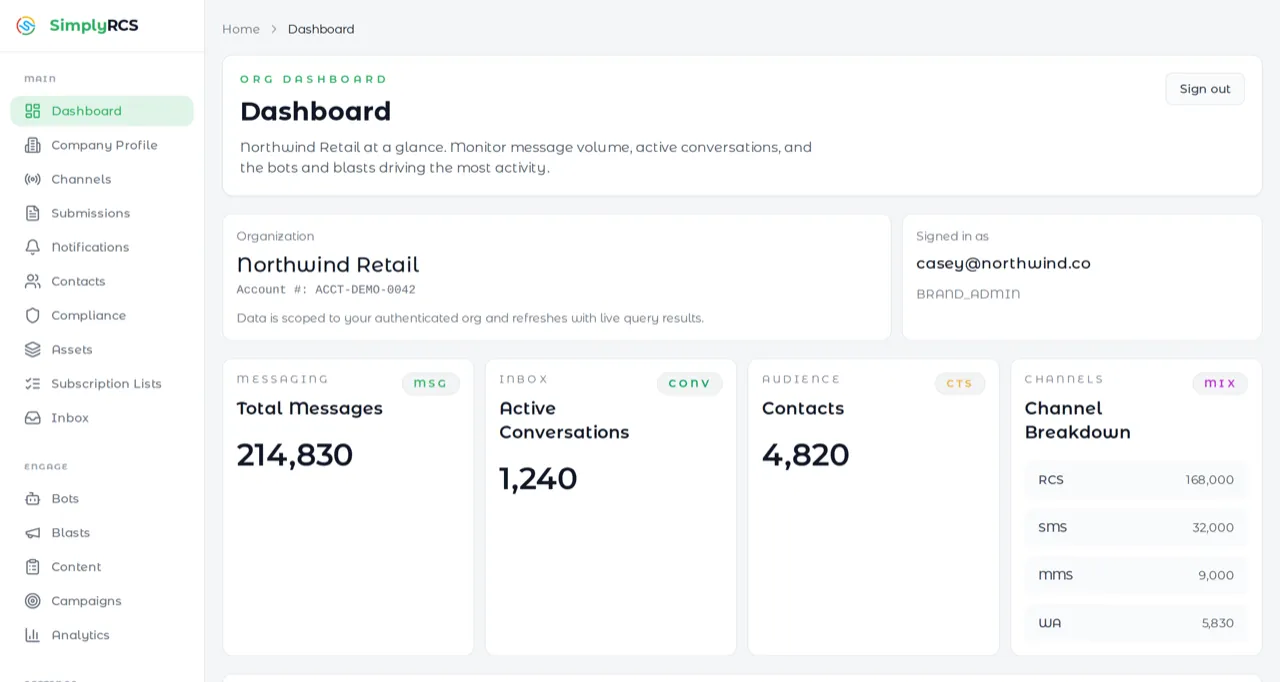Click the casey@northwind.co email
Image resolution: width=1280 pixels, height=682 pixels.
pyautogui.click(x=1003, y=263)
